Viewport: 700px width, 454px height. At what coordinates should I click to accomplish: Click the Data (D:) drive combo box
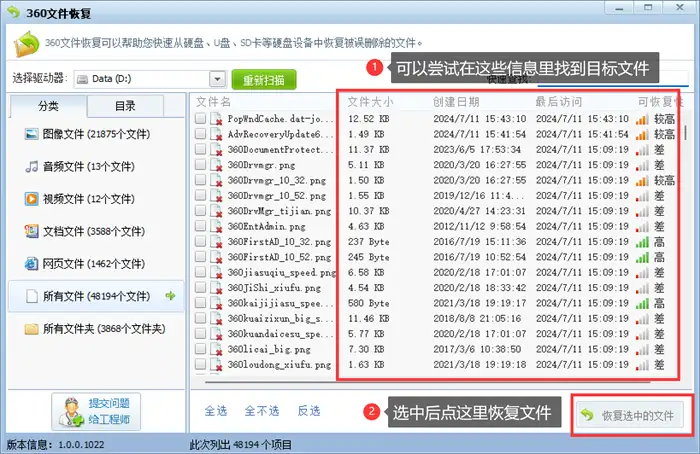click(150, 79)
